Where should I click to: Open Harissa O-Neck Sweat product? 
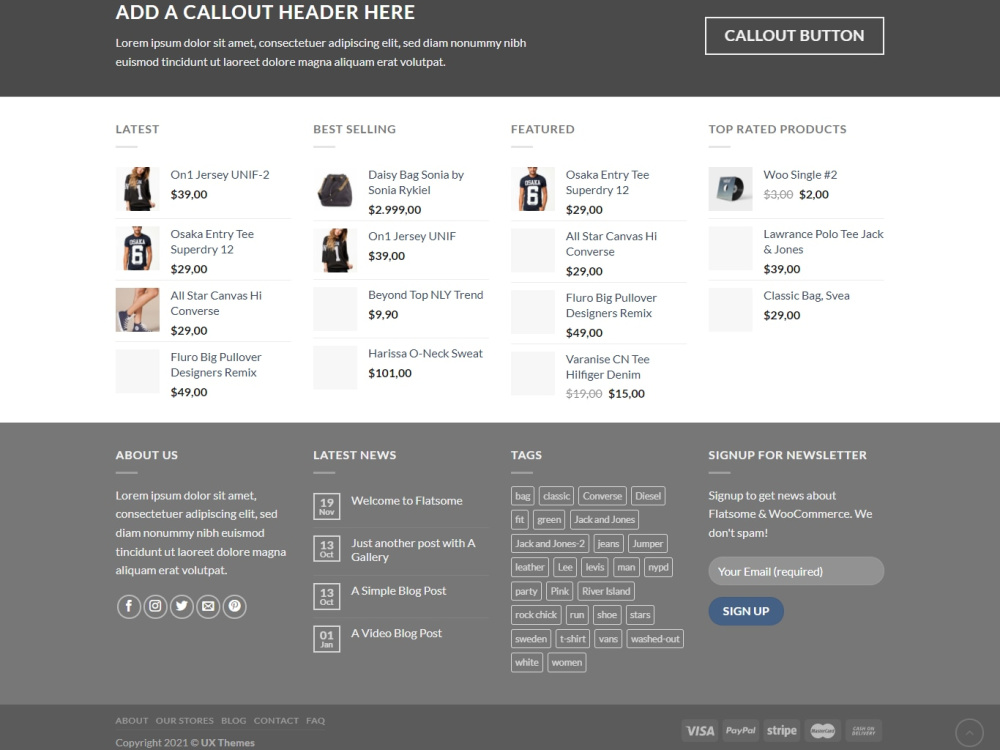425,353
